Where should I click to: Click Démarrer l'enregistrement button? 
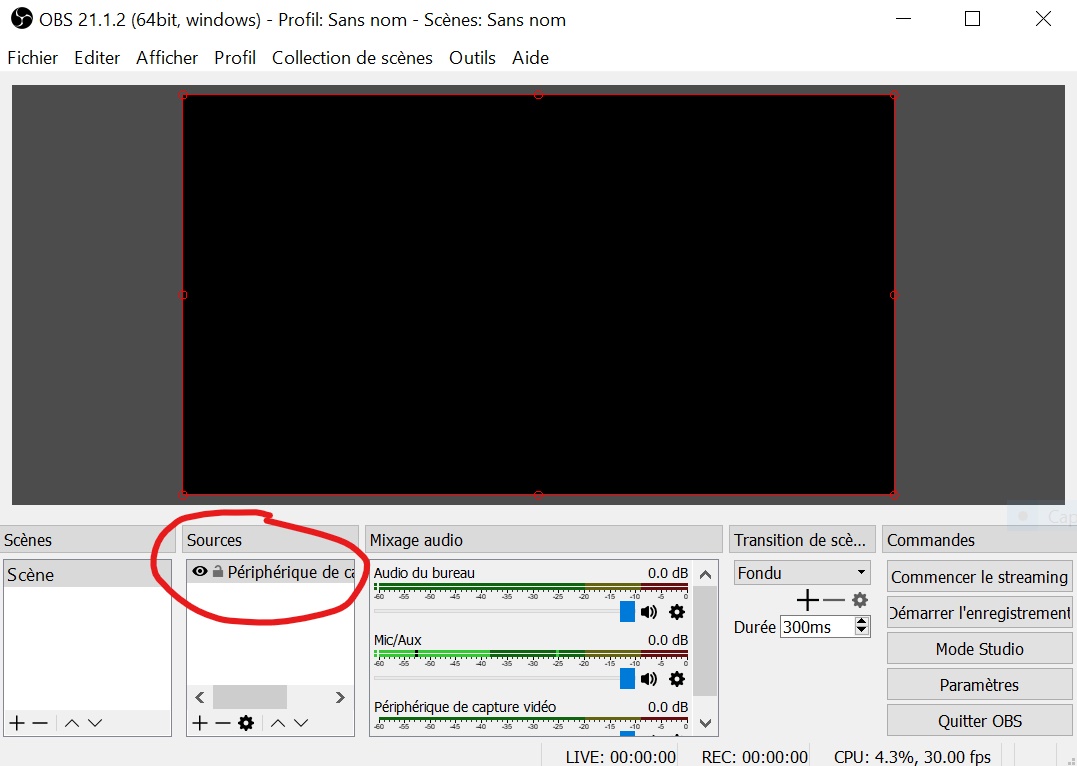tap(979, 613)
